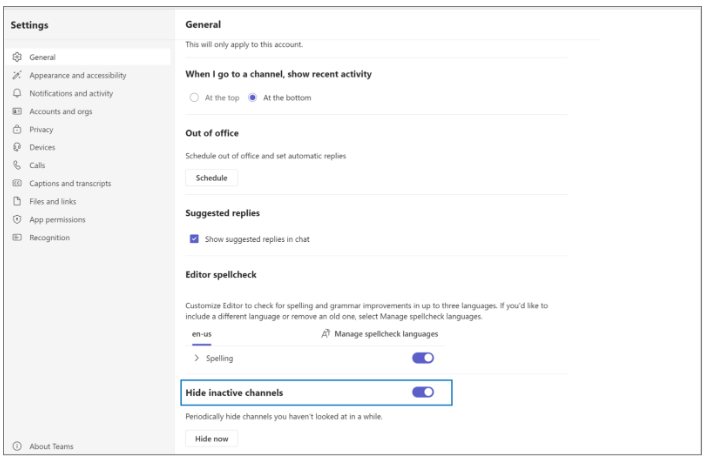Screen dimensions: 706x462
Task: Select the 'At the top' radio option
Action: tap(194, 97)
